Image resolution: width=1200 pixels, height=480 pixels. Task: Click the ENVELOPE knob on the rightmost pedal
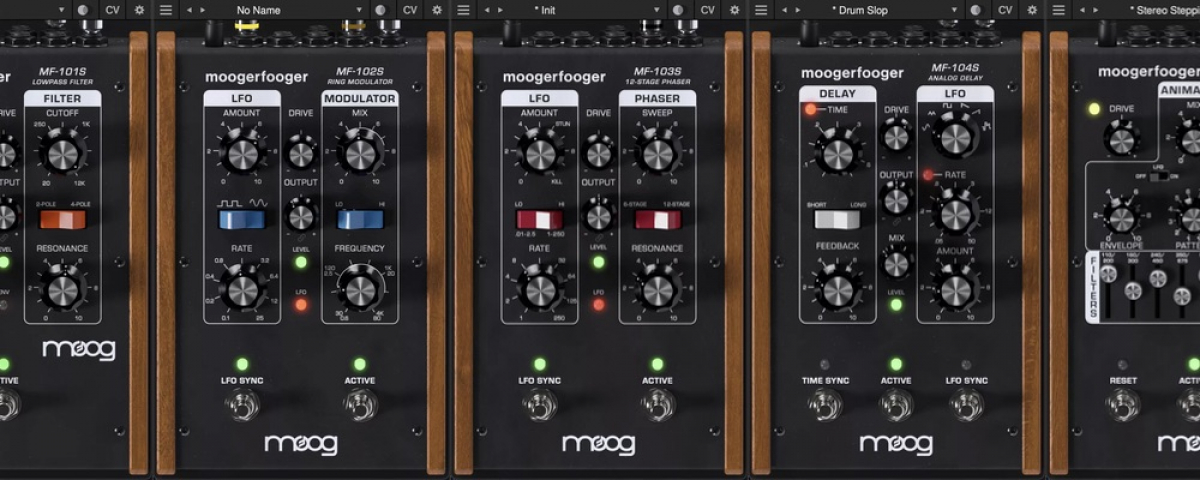pos(1122,217)
